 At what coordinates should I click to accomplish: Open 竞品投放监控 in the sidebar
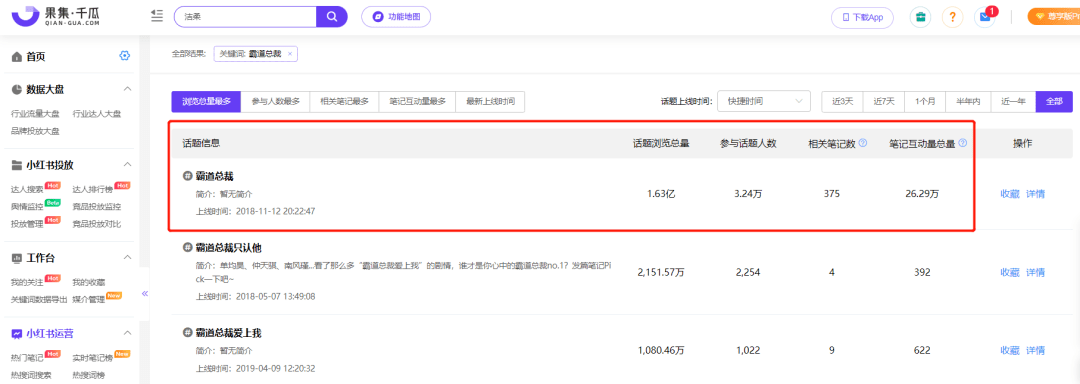(x=97, y=206)
